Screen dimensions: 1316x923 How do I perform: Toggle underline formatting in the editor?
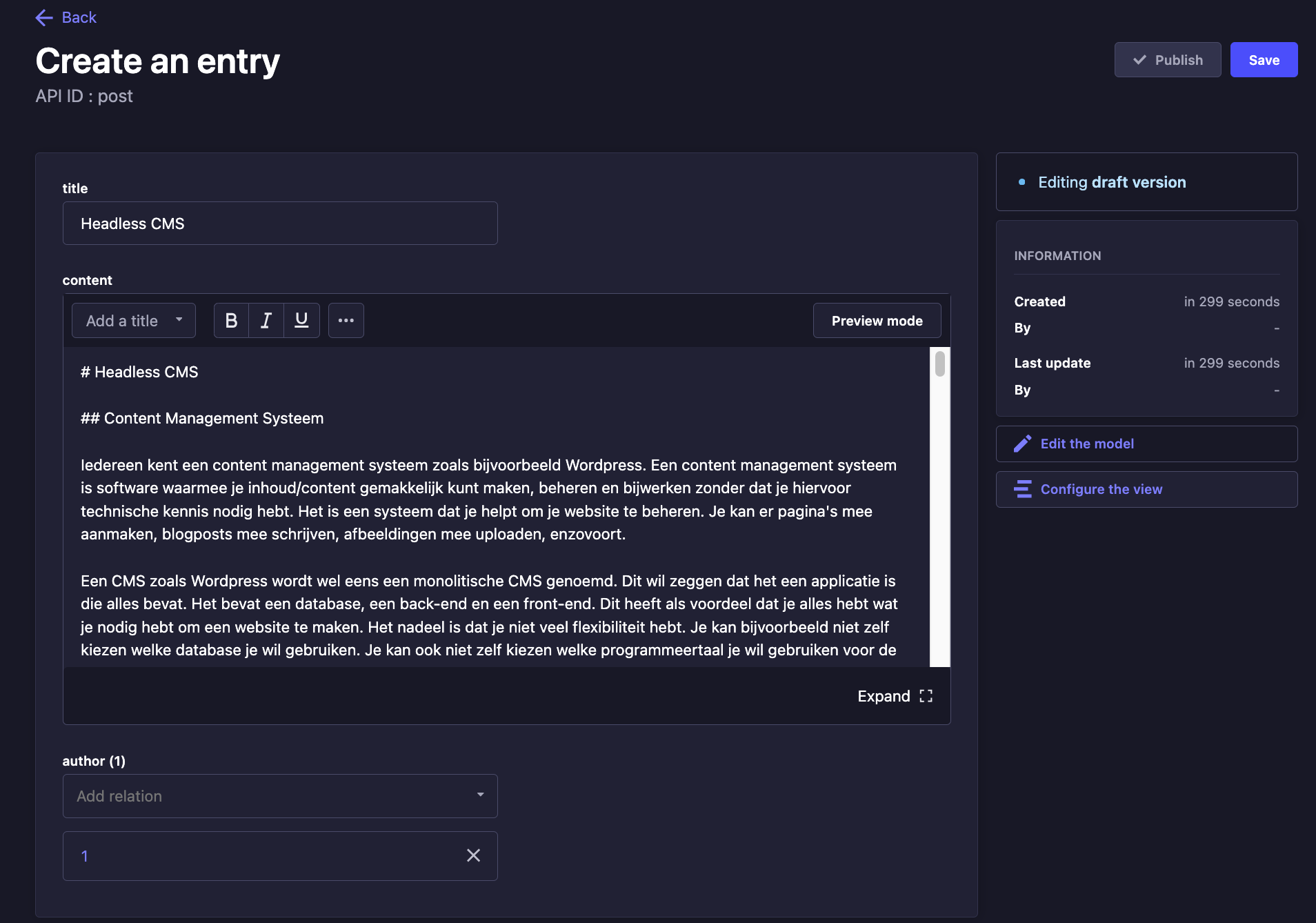[x=301, y=321]
